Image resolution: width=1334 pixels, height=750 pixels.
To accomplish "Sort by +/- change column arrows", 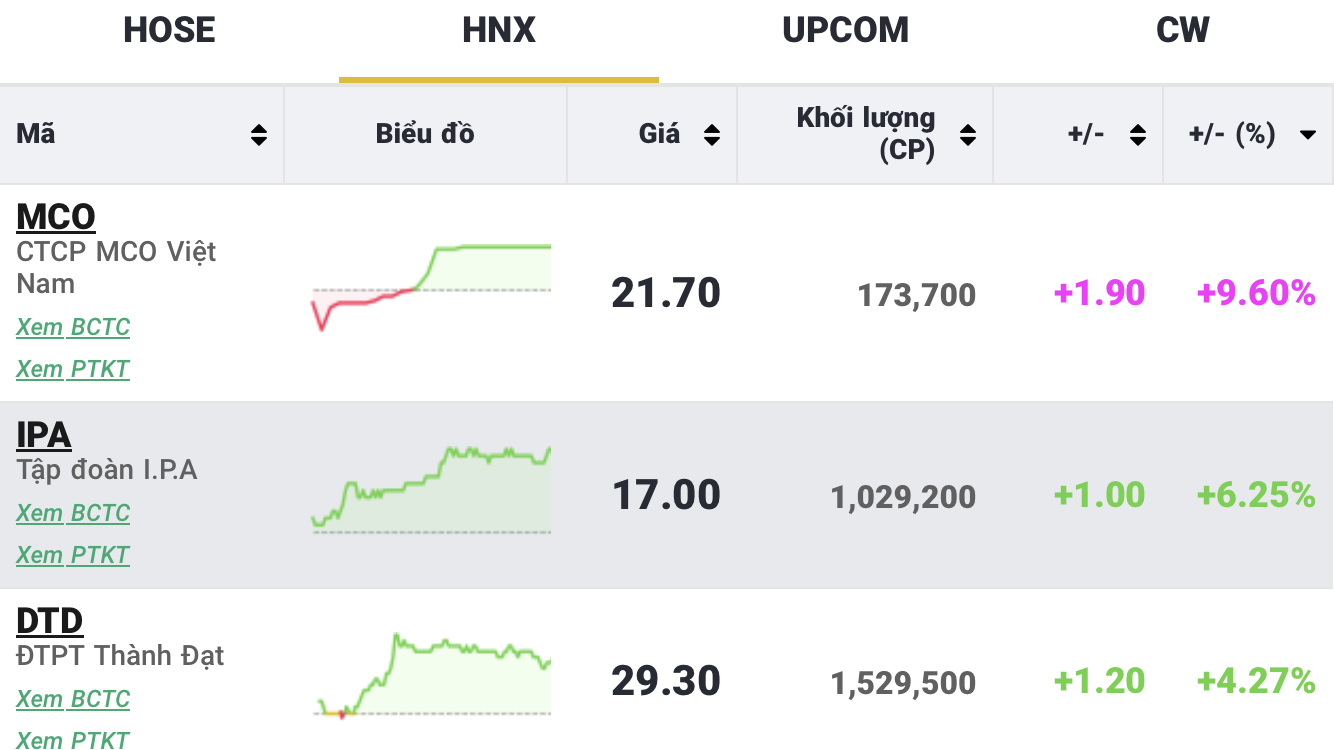I will pos(1138,135).
